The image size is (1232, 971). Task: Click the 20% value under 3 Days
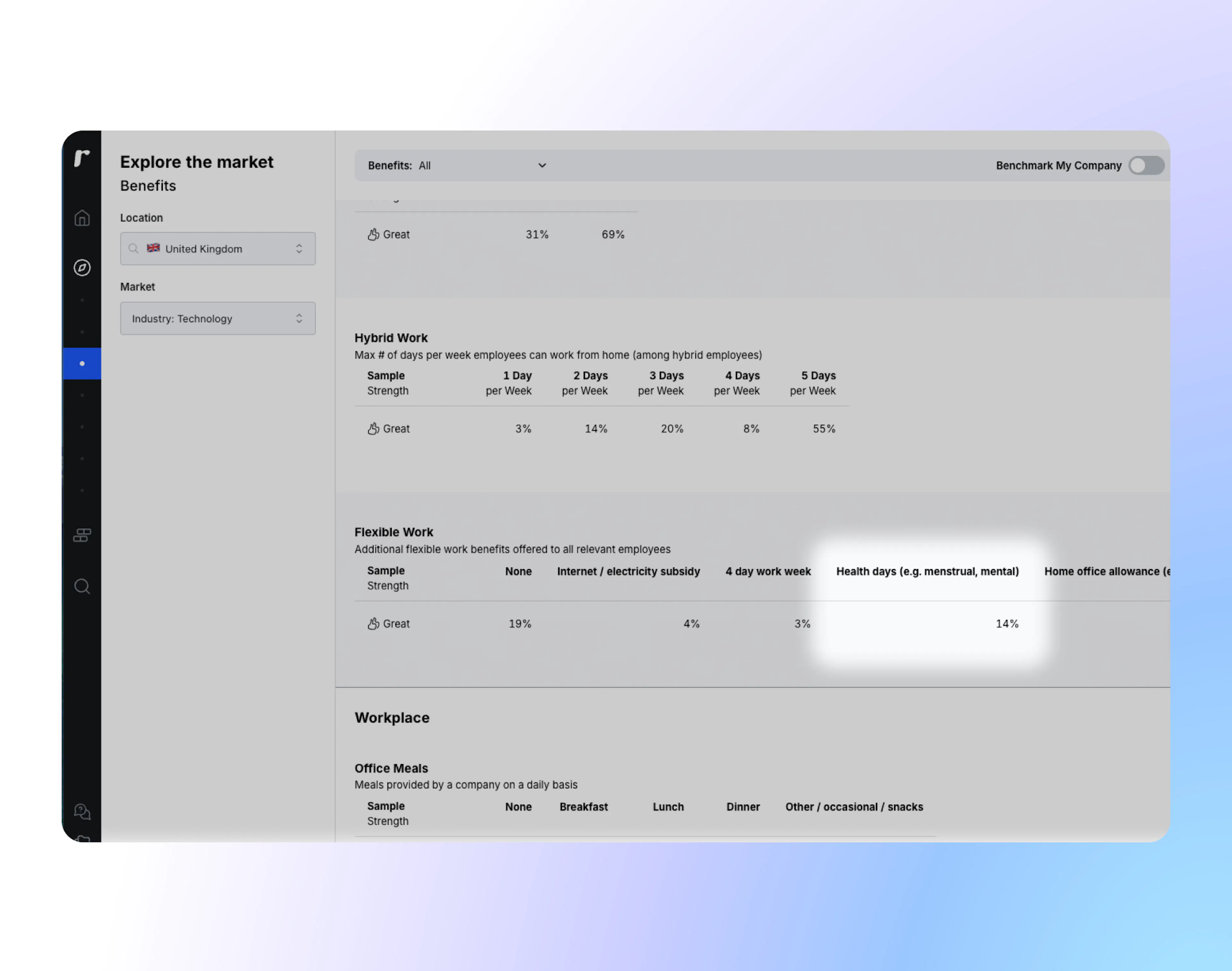[672, 429]
